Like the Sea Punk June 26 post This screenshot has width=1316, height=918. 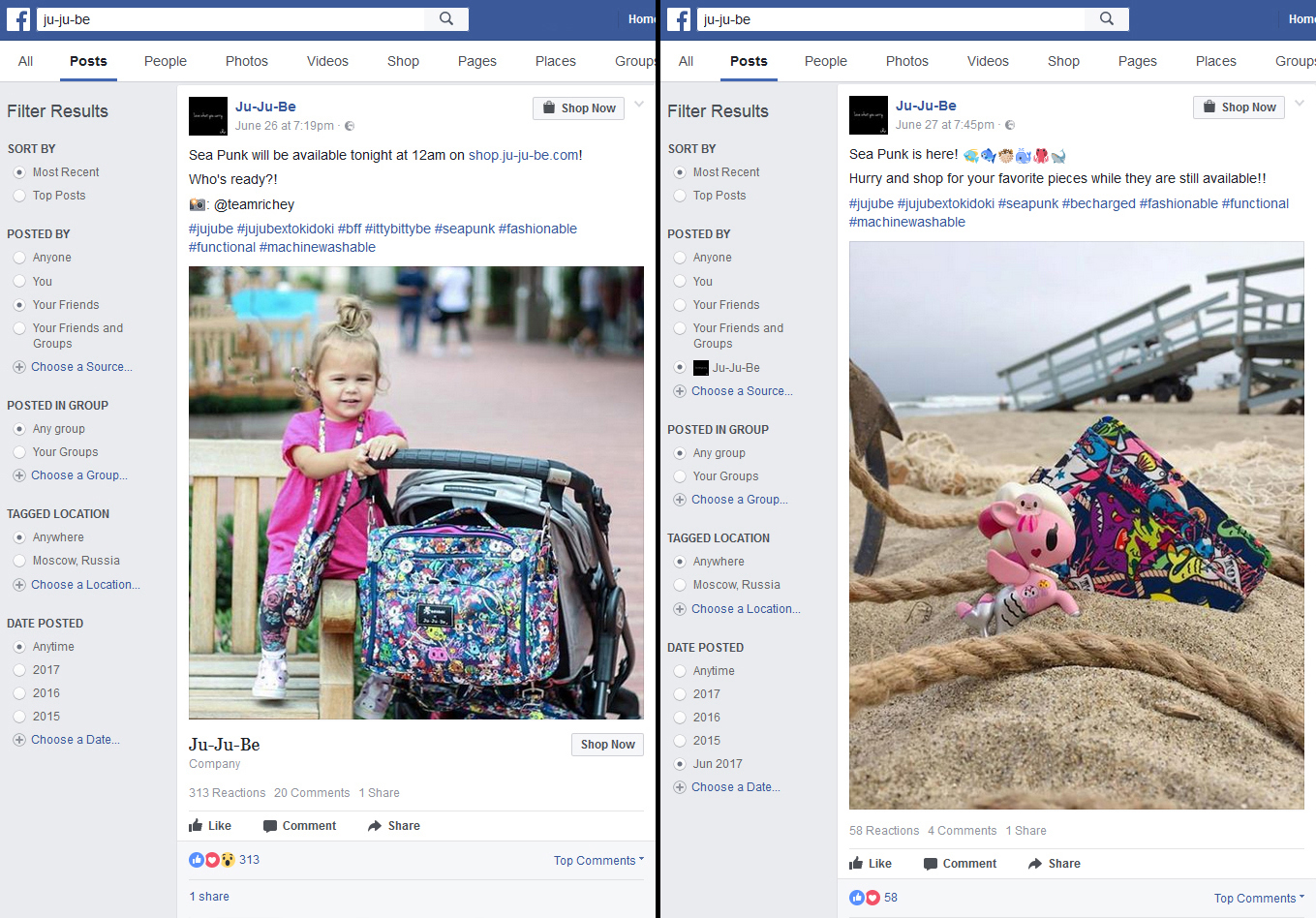point(210,826)
